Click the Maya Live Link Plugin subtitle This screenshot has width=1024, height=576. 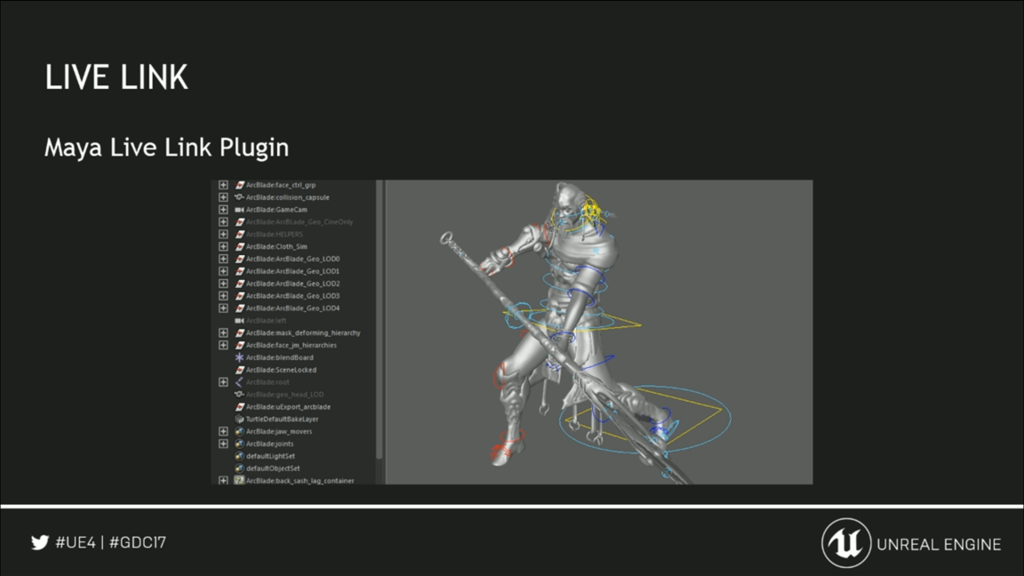pos(167,148)
